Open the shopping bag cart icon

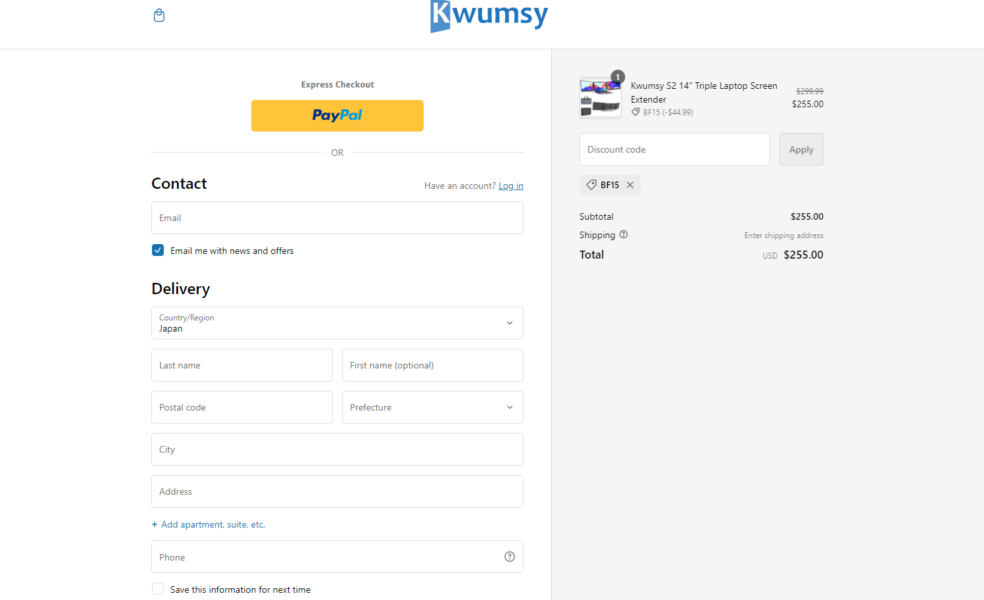(159, 15)
